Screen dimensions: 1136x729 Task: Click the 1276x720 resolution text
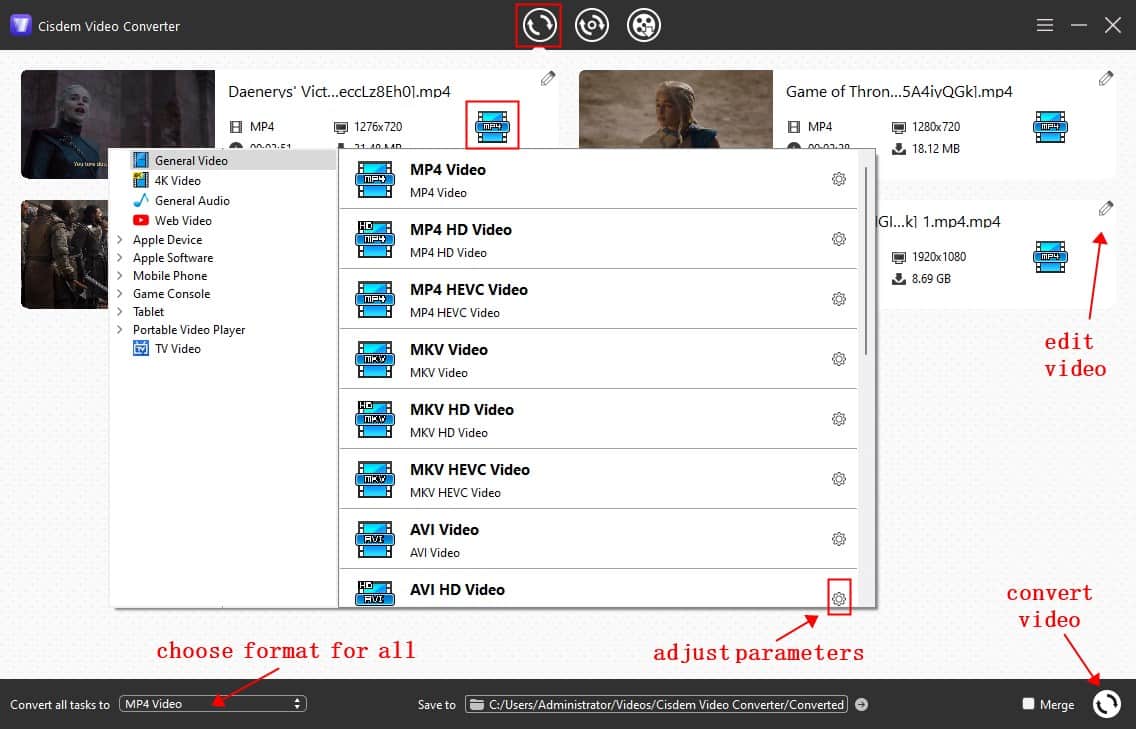pyautogui.click(x=377, y=127)
